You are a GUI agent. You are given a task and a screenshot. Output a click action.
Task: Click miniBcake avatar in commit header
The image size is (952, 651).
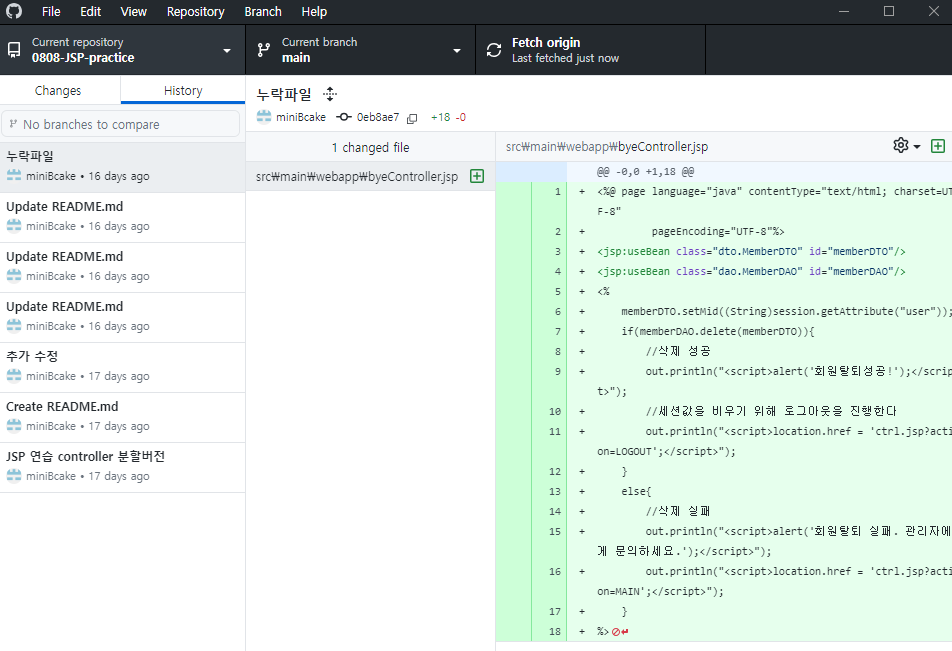264,117
